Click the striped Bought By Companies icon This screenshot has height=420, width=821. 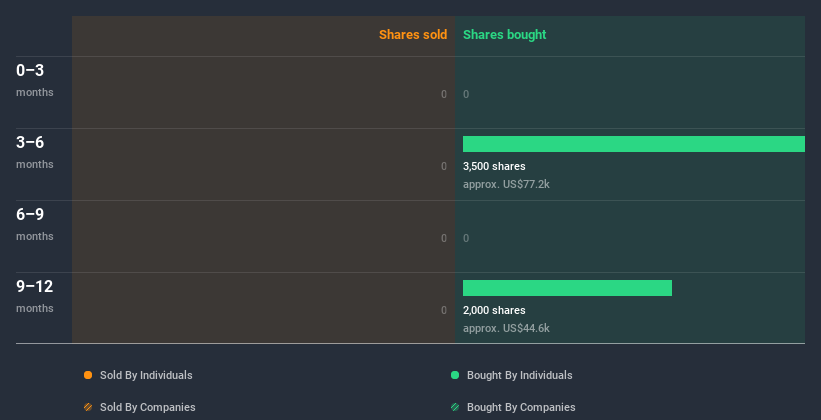coord(455,407)
